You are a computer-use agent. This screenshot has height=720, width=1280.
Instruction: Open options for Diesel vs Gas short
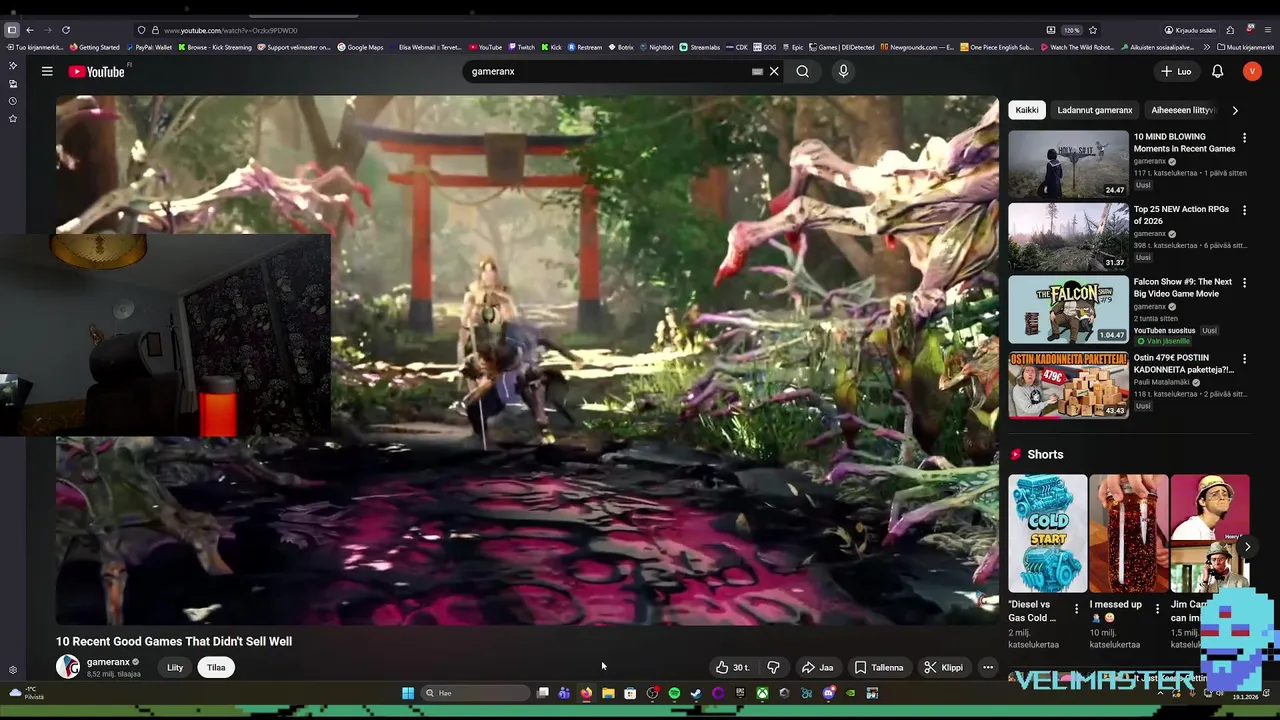(x=1077, y=607)
